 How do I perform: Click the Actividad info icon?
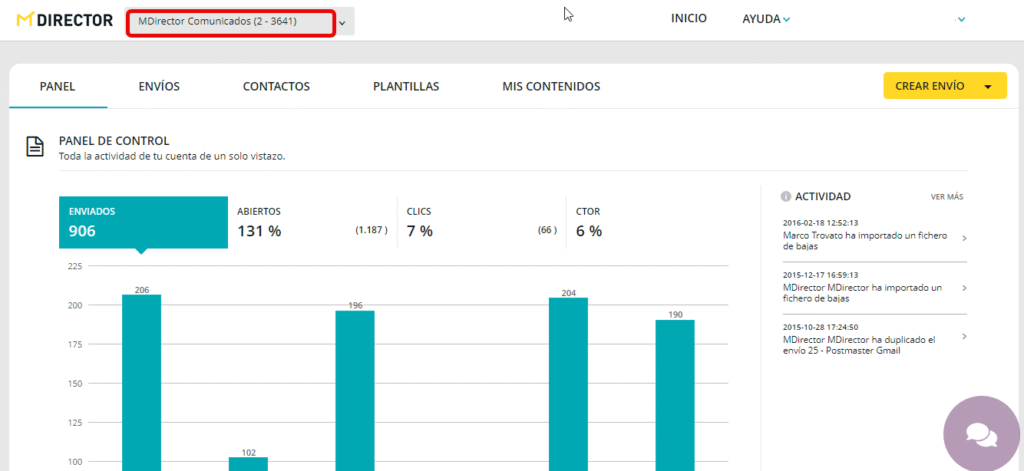pos(786,197)
